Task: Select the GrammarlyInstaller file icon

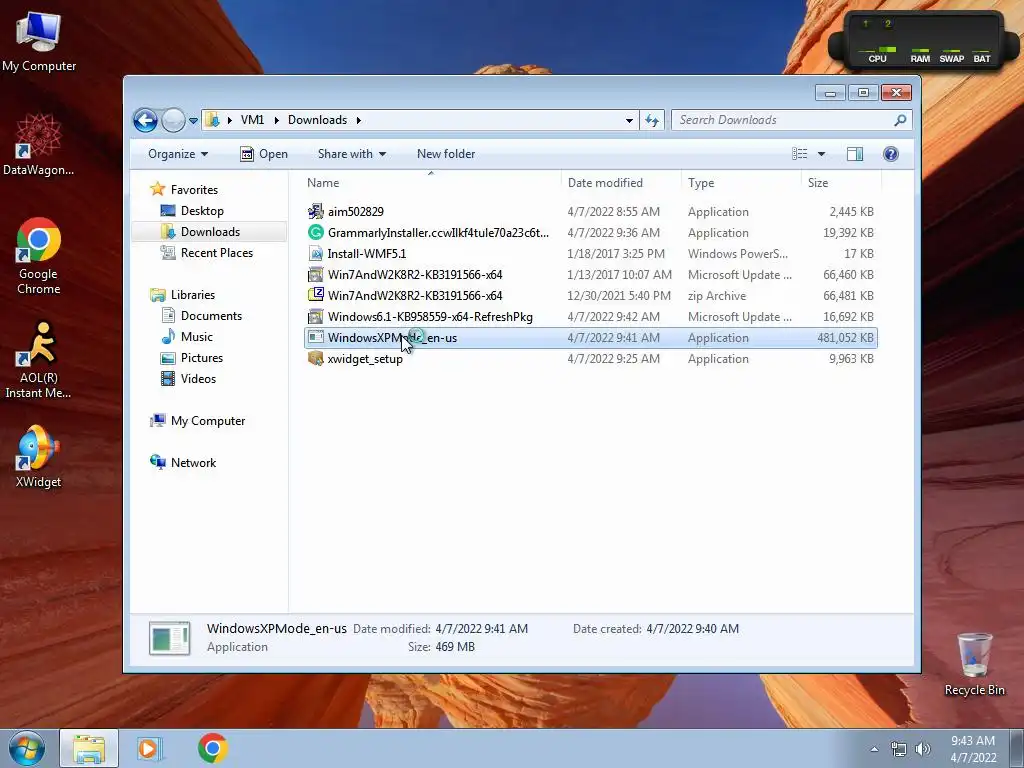Action: coord(315,232)
